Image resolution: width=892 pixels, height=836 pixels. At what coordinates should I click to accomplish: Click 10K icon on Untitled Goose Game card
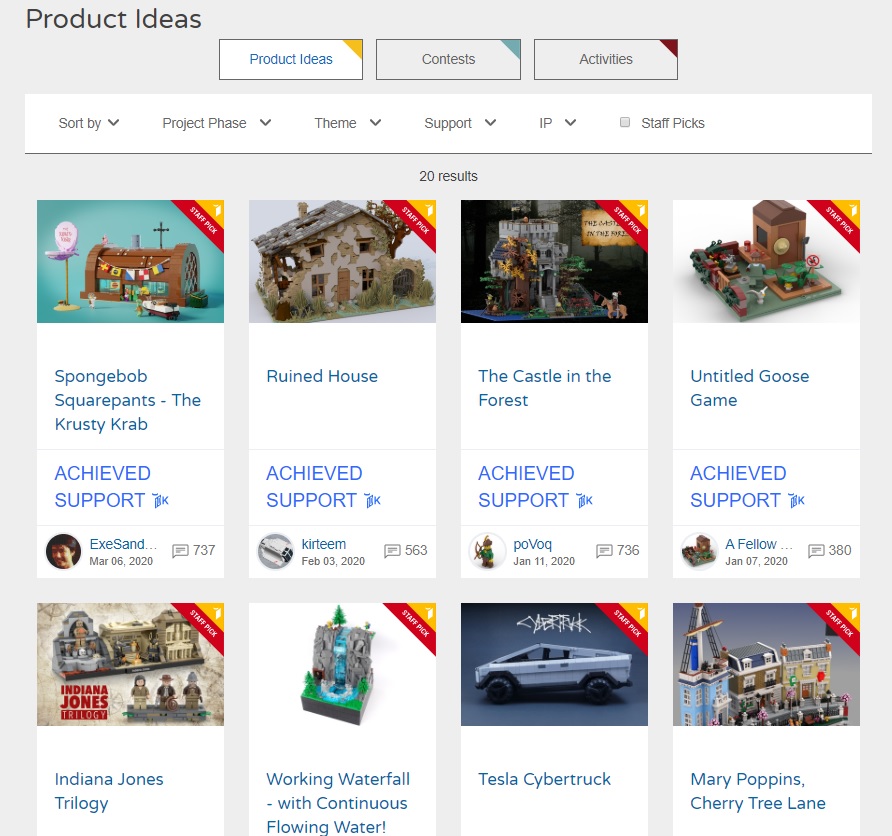(x=796, y=500)
